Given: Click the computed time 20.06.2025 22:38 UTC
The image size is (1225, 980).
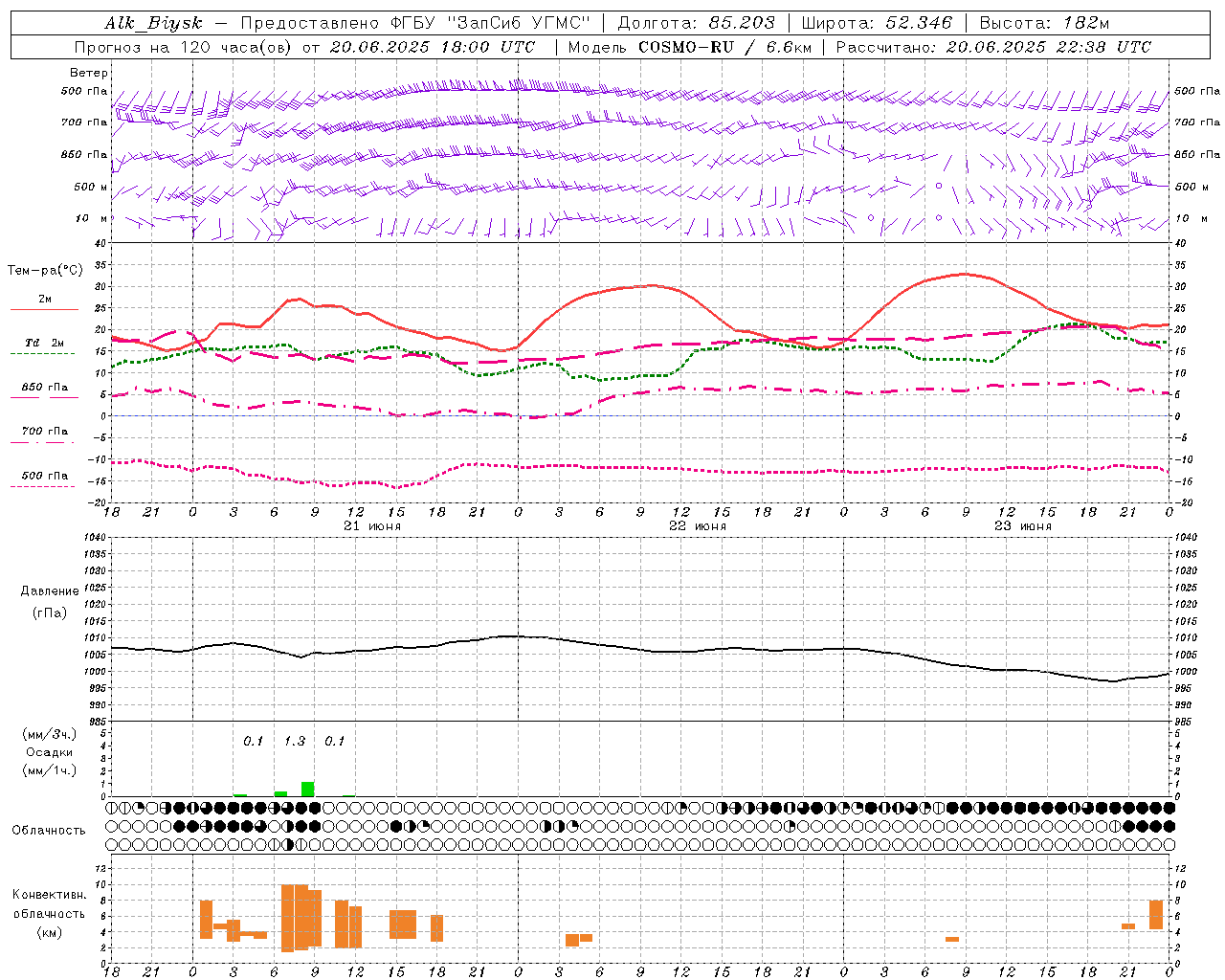Looking at the screenshot, I should pyautogui.click(x=1049, y=47).
